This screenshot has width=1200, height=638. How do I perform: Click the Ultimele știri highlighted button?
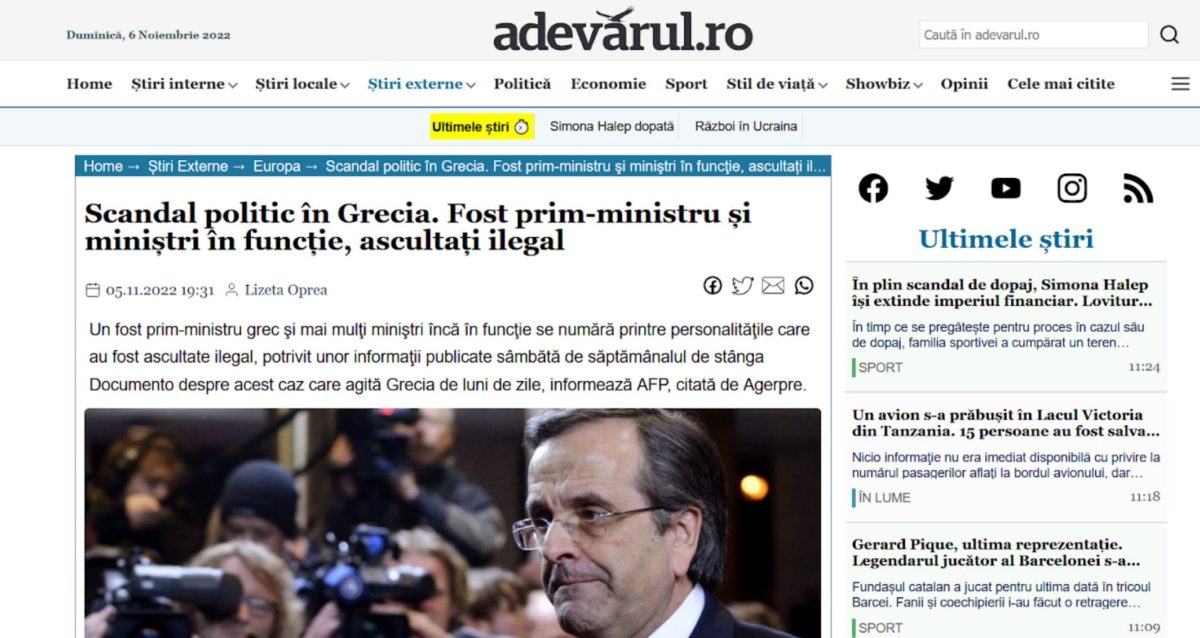[x=481, y=127]
